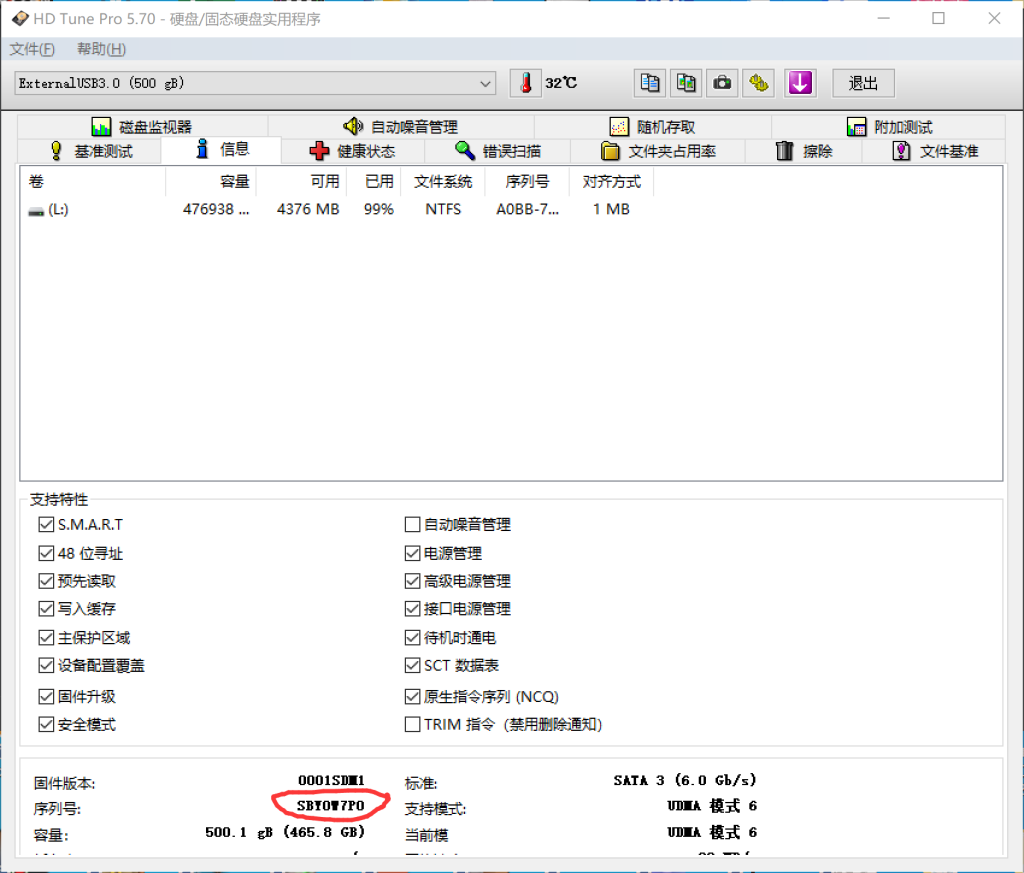The width and height of the screenshot is (1024, 873).
Task: Toggle the S.M.A.R.T checkbox
Action: (x=46, y=524)
